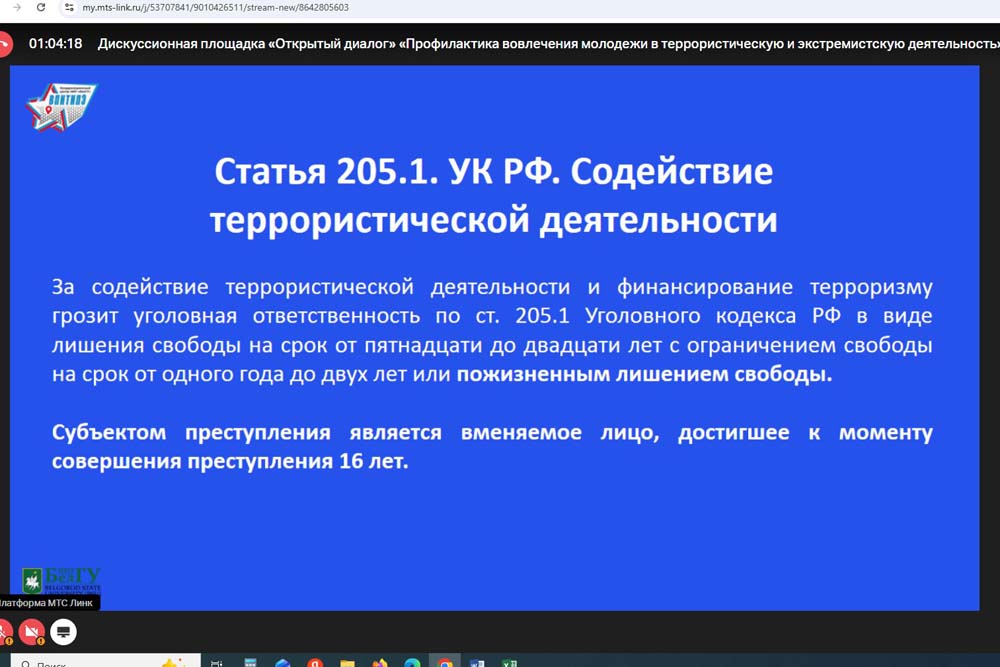Click the red leave call button
The image size is (1000, 667).
click(x=4, y=44)
